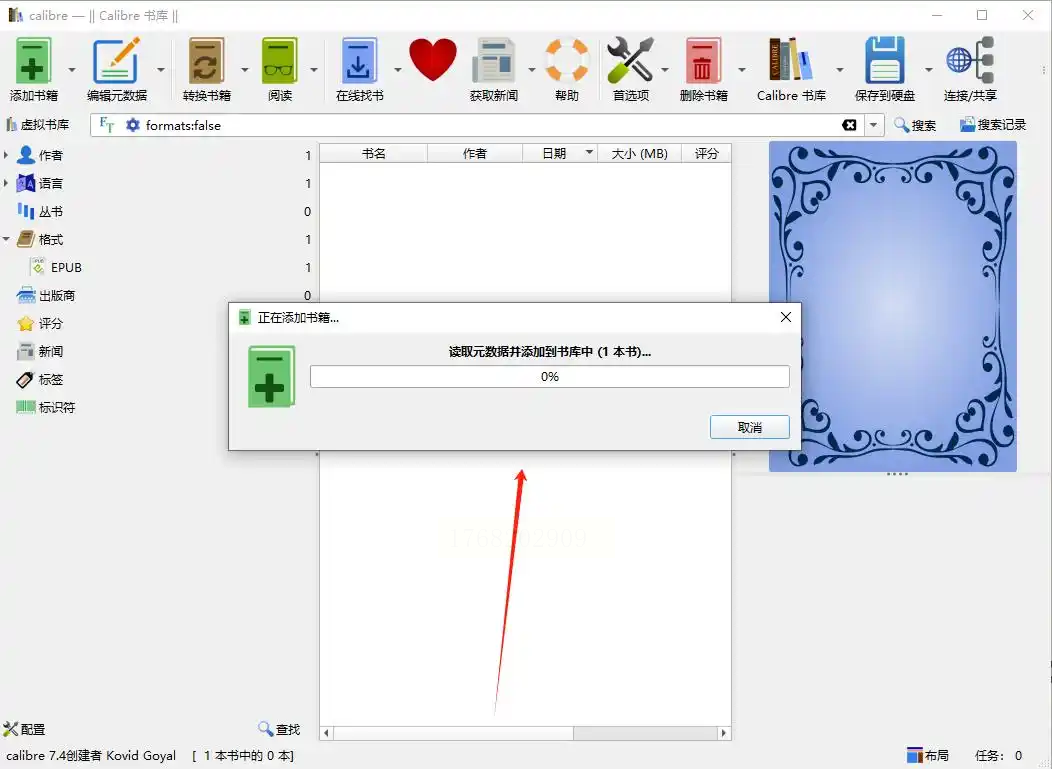Click into the formats:false search field
The image size is (1052, 769).
tap(490, 125)
